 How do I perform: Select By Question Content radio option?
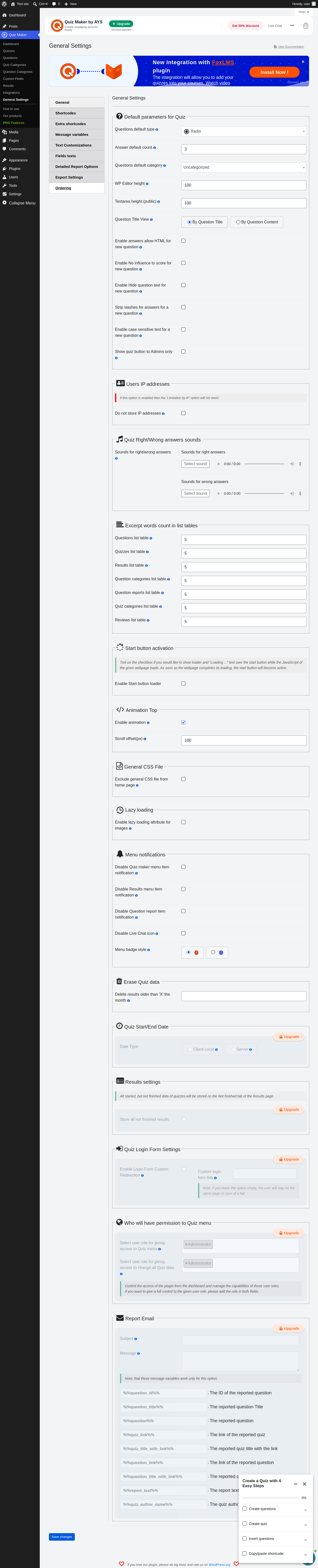pyautogui.click(x=257, y=222)
